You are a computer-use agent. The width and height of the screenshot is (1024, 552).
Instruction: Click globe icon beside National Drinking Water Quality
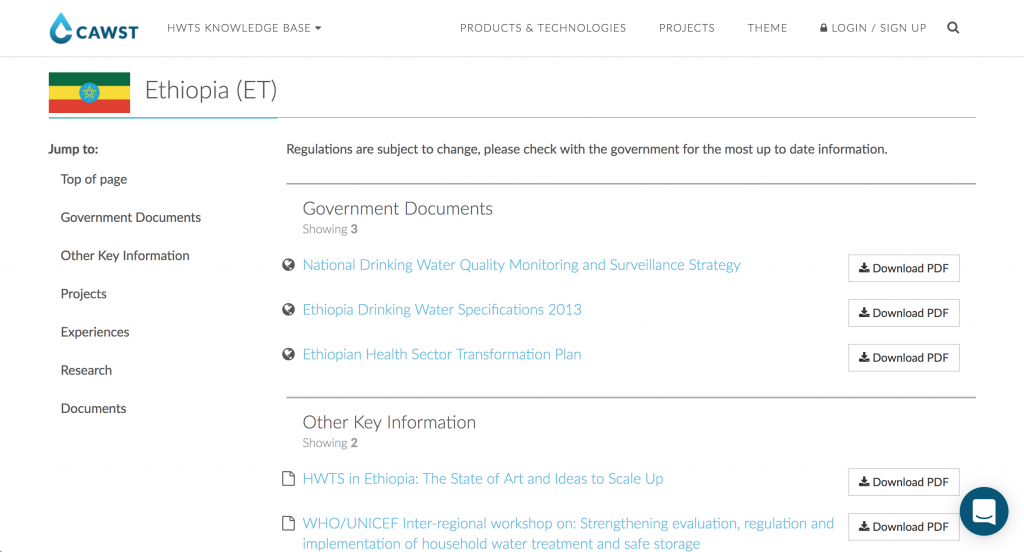point(288,265)
